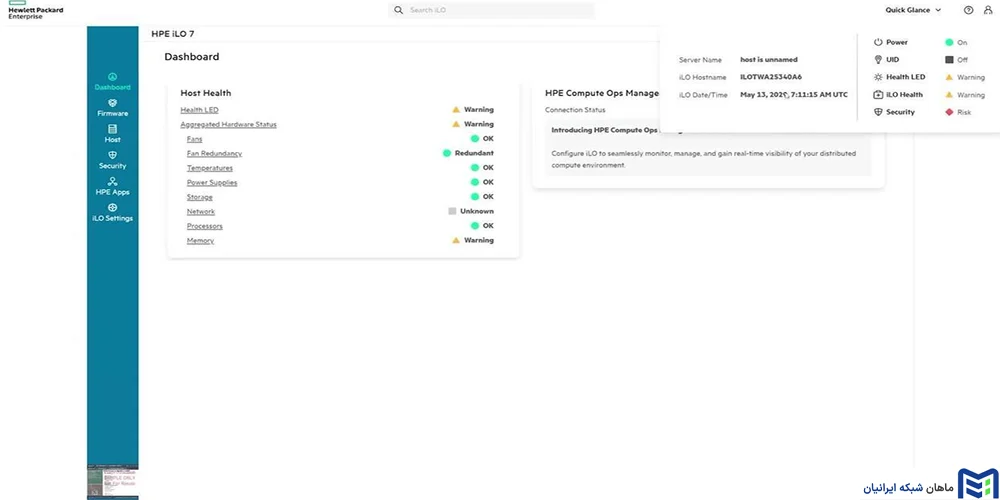Screen dimensions: 1000x500
Task: Open the Storage link
Action: [200, 197]
